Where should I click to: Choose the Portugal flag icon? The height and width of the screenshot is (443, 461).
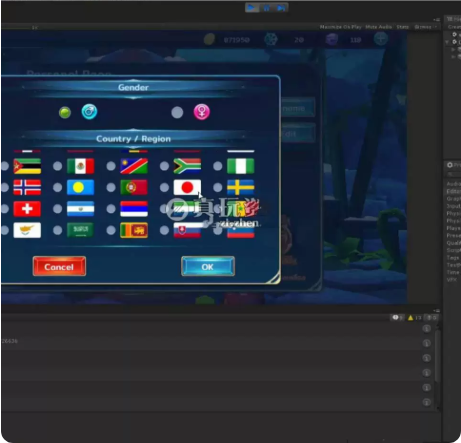(134, 187)
